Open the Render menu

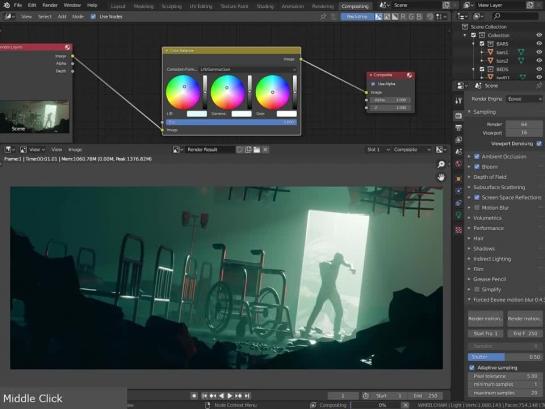click(x=50, y=5)
